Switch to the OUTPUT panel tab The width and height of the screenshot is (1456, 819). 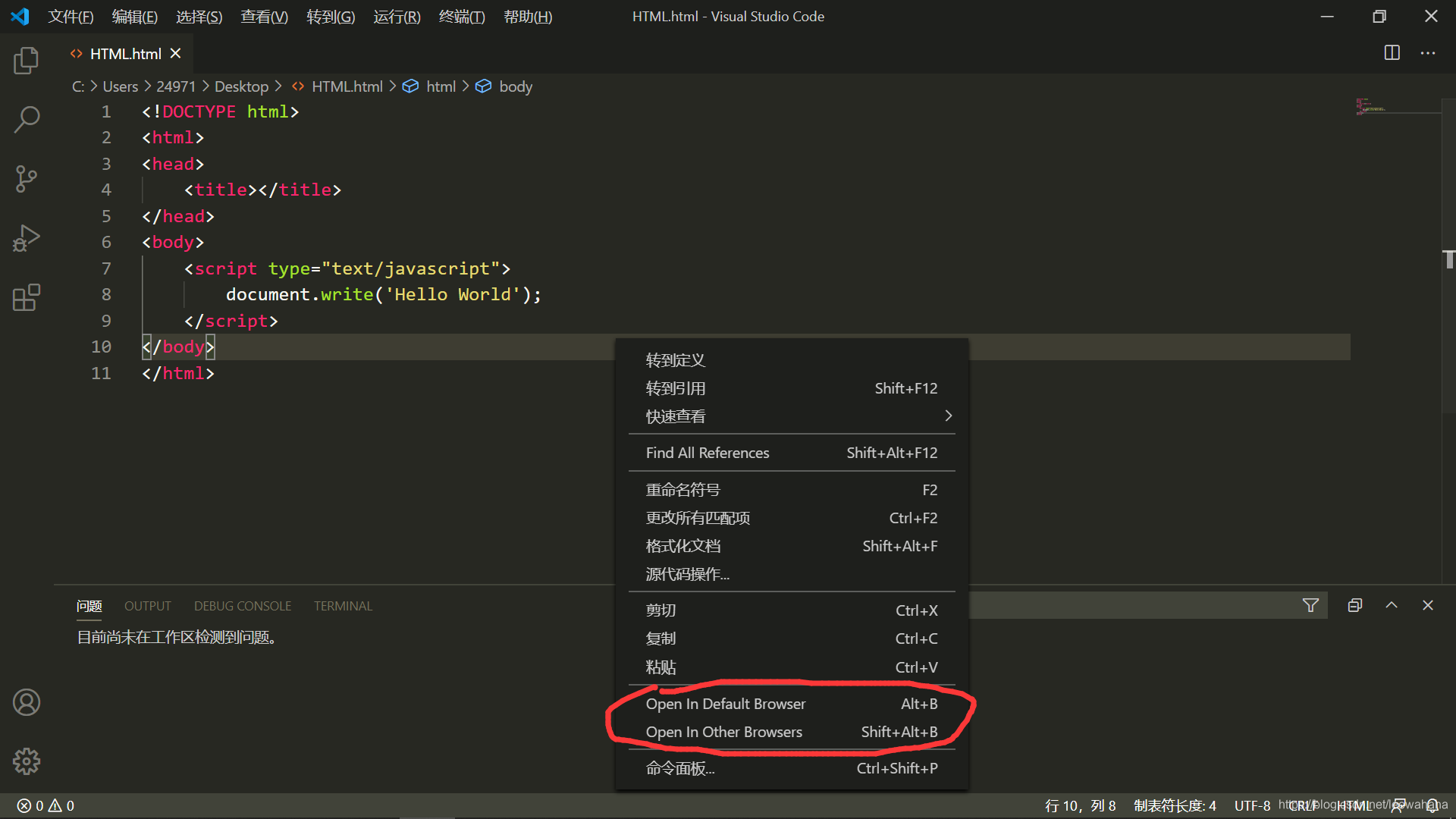pyautogui.click(x=147, y=606)
